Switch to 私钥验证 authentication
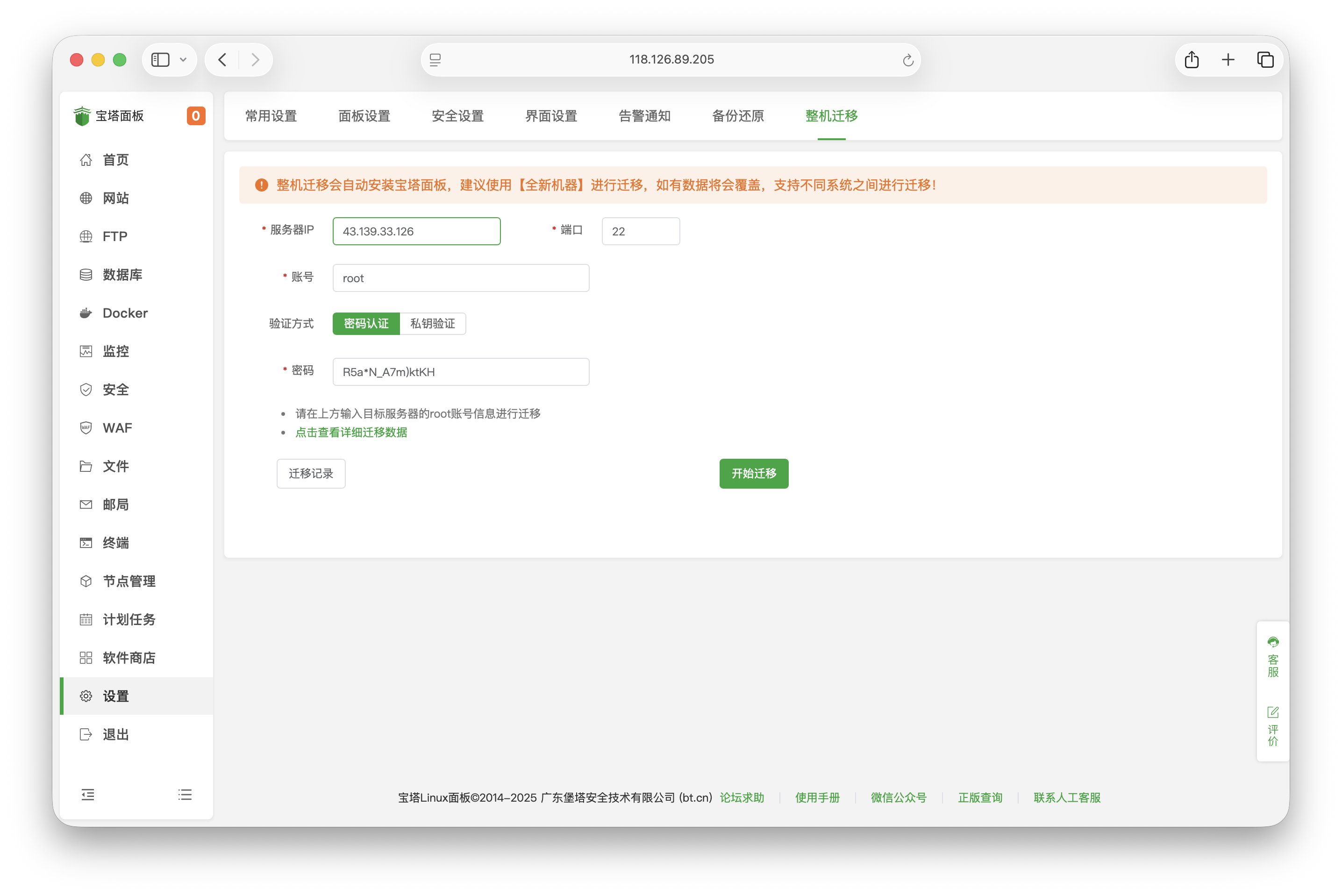The width and height of the screenshot is (1342, 896). click(433, 323)
